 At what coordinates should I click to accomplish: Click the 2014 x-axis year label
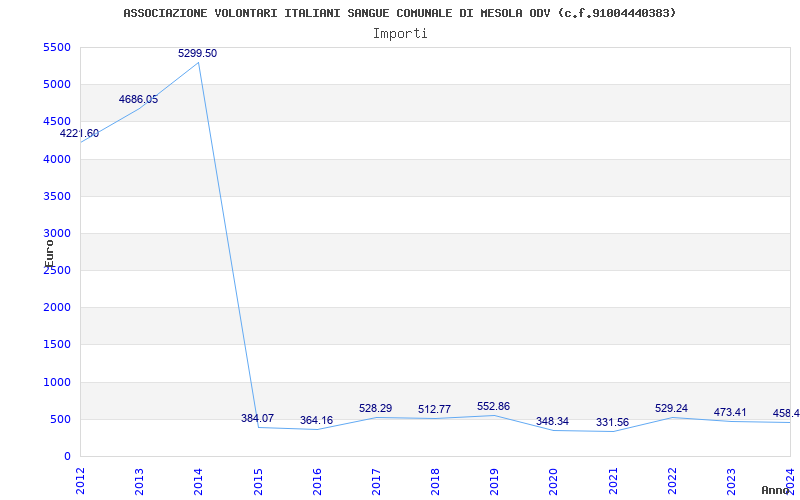(198, 481)
